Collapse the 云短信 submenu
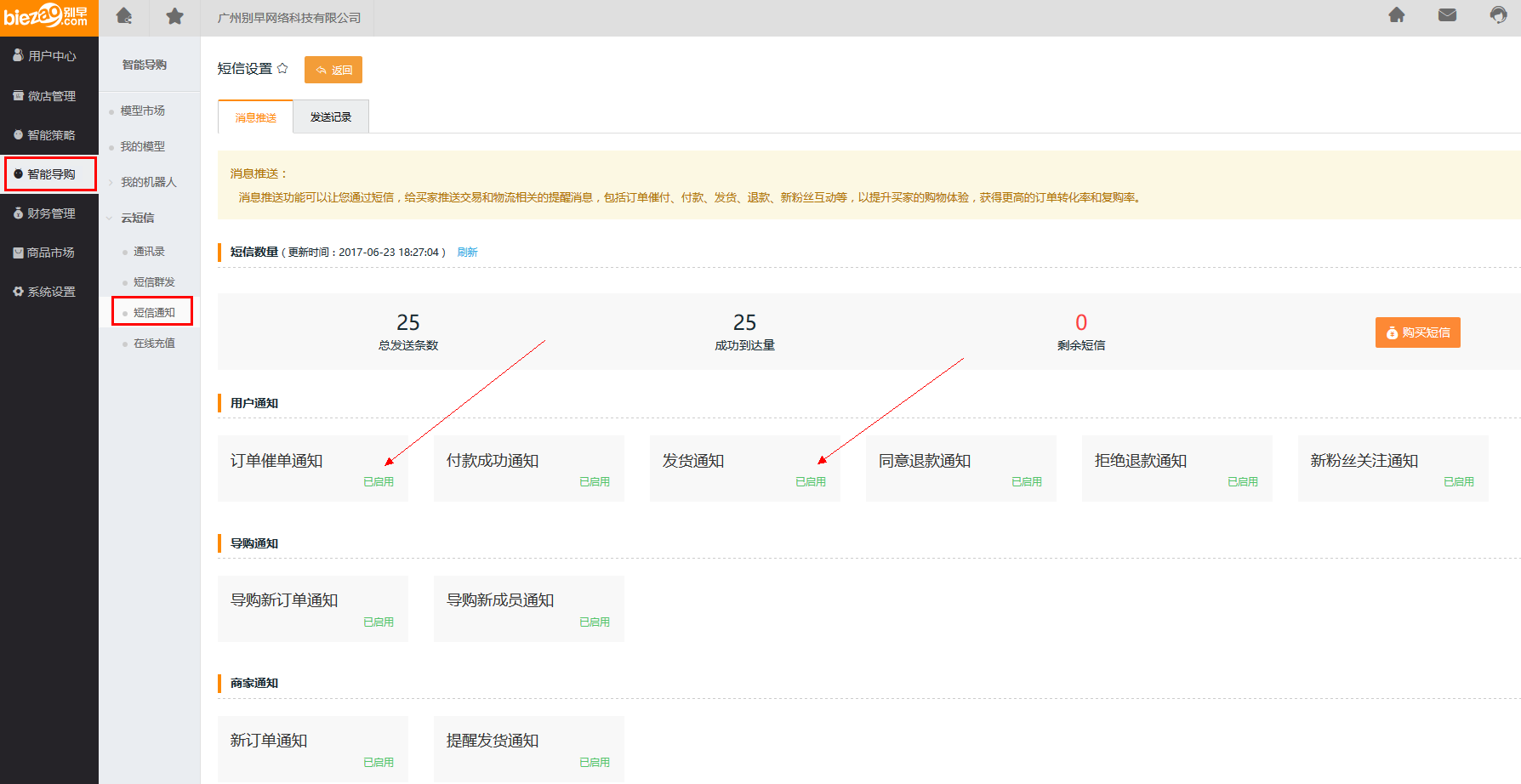1521x784 pixels. [136, 219]
